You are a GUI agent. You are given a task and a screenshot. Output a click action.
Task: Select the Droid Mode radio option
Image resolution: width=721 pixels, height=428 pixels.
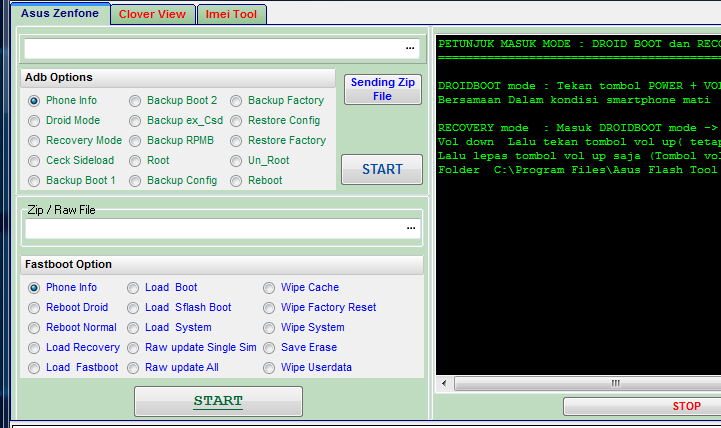coord(34,121)
